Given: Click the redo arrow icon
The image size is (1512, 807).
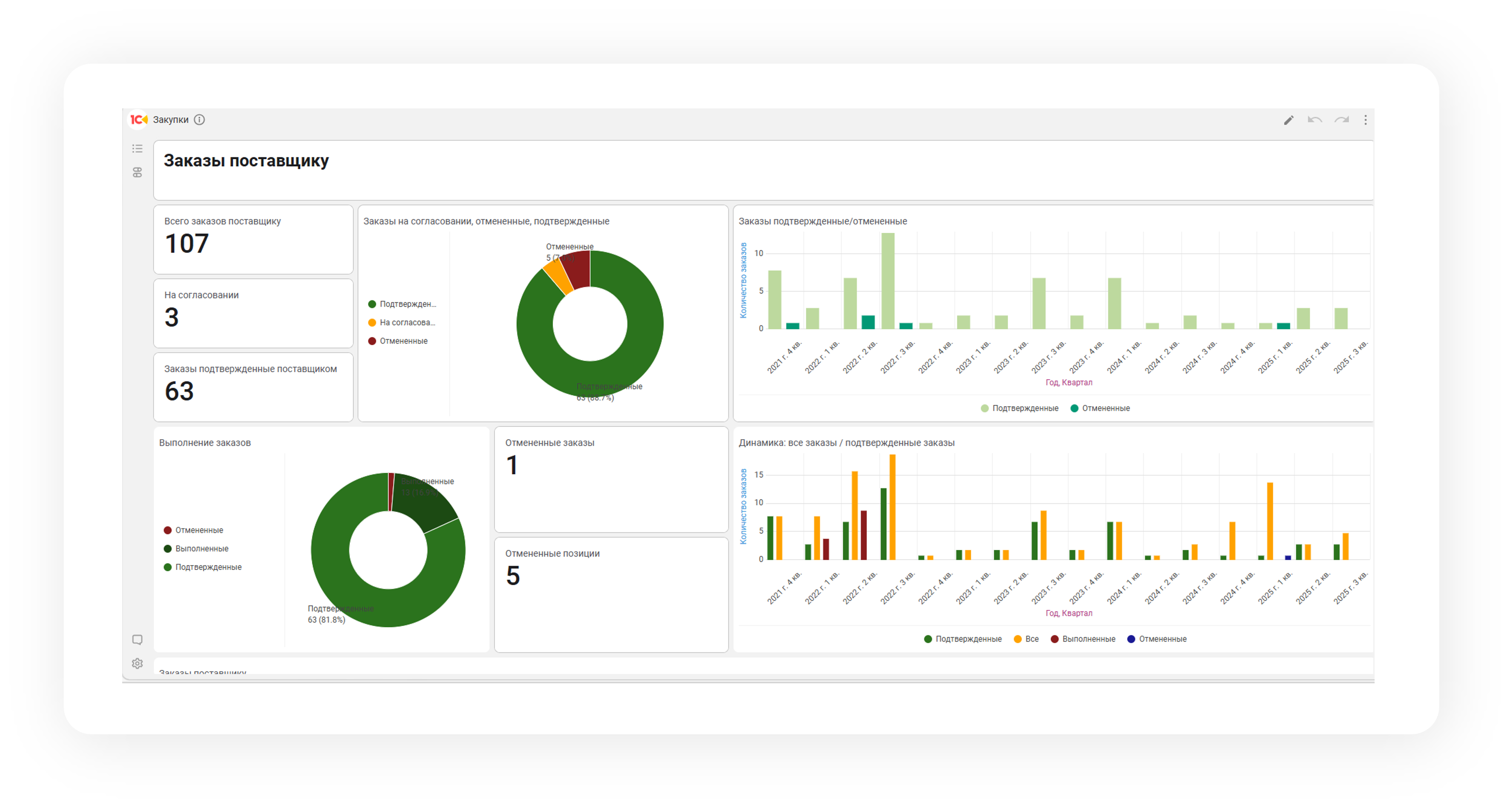Looking at the screenshot, I should (1341, 120).
